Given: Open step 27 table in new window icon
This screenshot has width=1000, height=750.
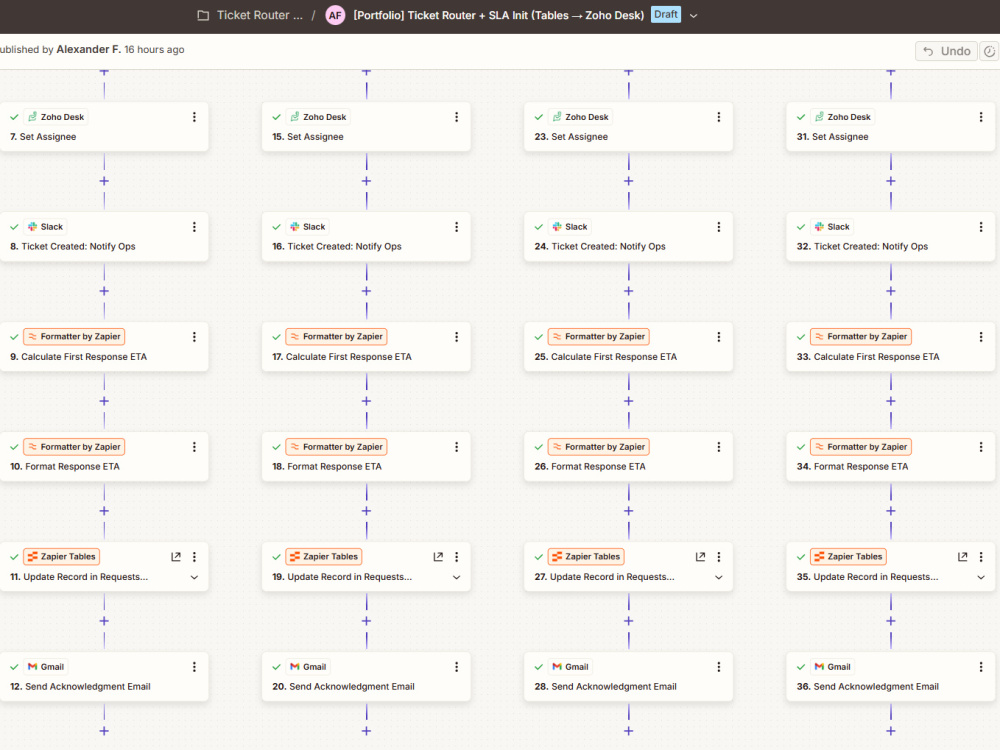Looking at the screenshot, I should point(700,557).
